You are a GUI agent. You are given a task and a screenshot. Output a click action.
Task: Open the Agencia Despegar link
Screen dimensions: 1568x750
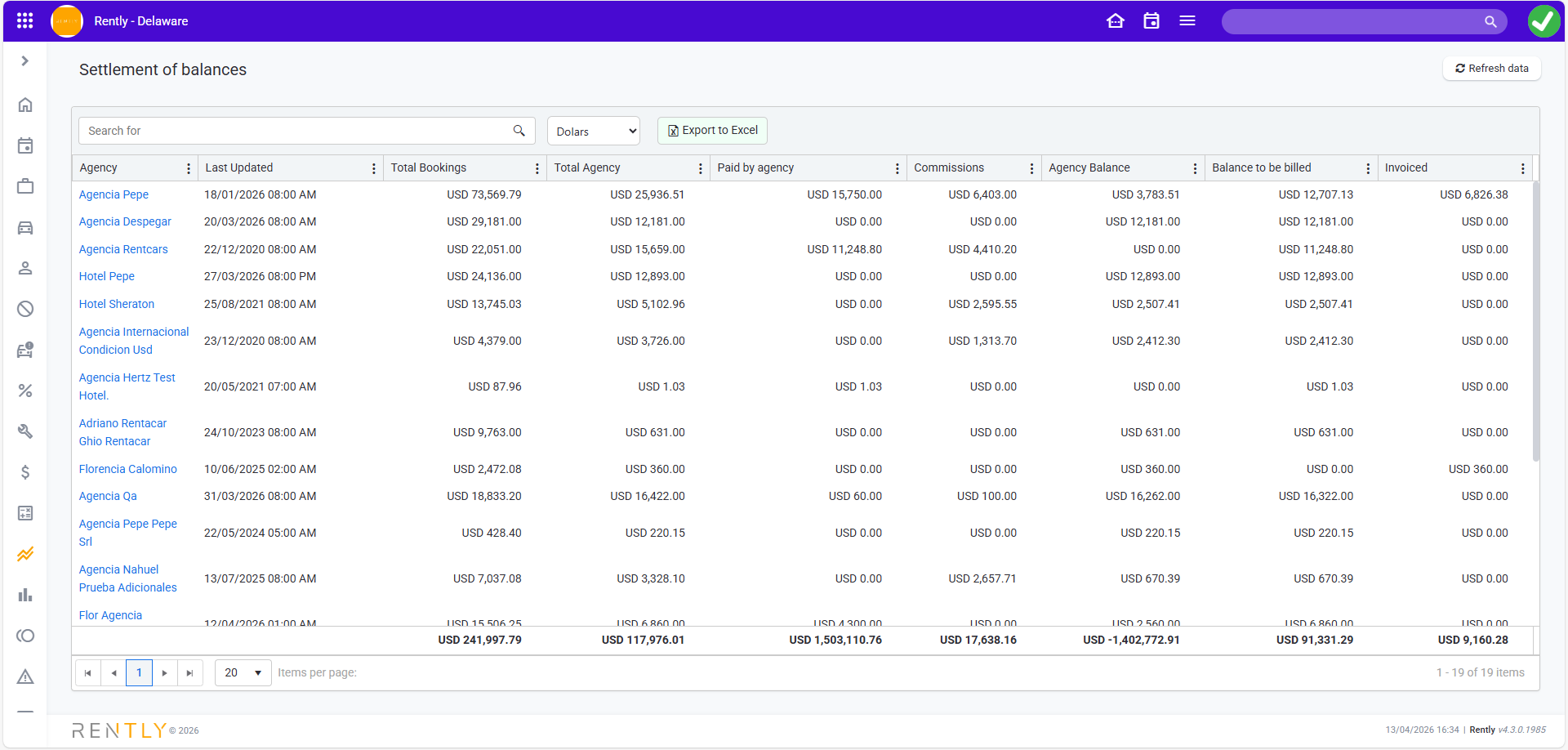pos(125,222)
